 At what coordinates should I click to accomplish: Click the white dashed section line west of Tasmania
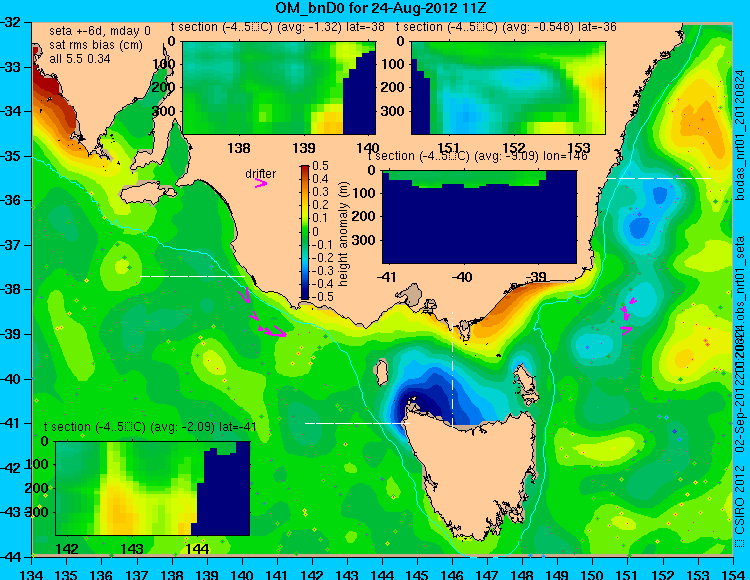357,423
